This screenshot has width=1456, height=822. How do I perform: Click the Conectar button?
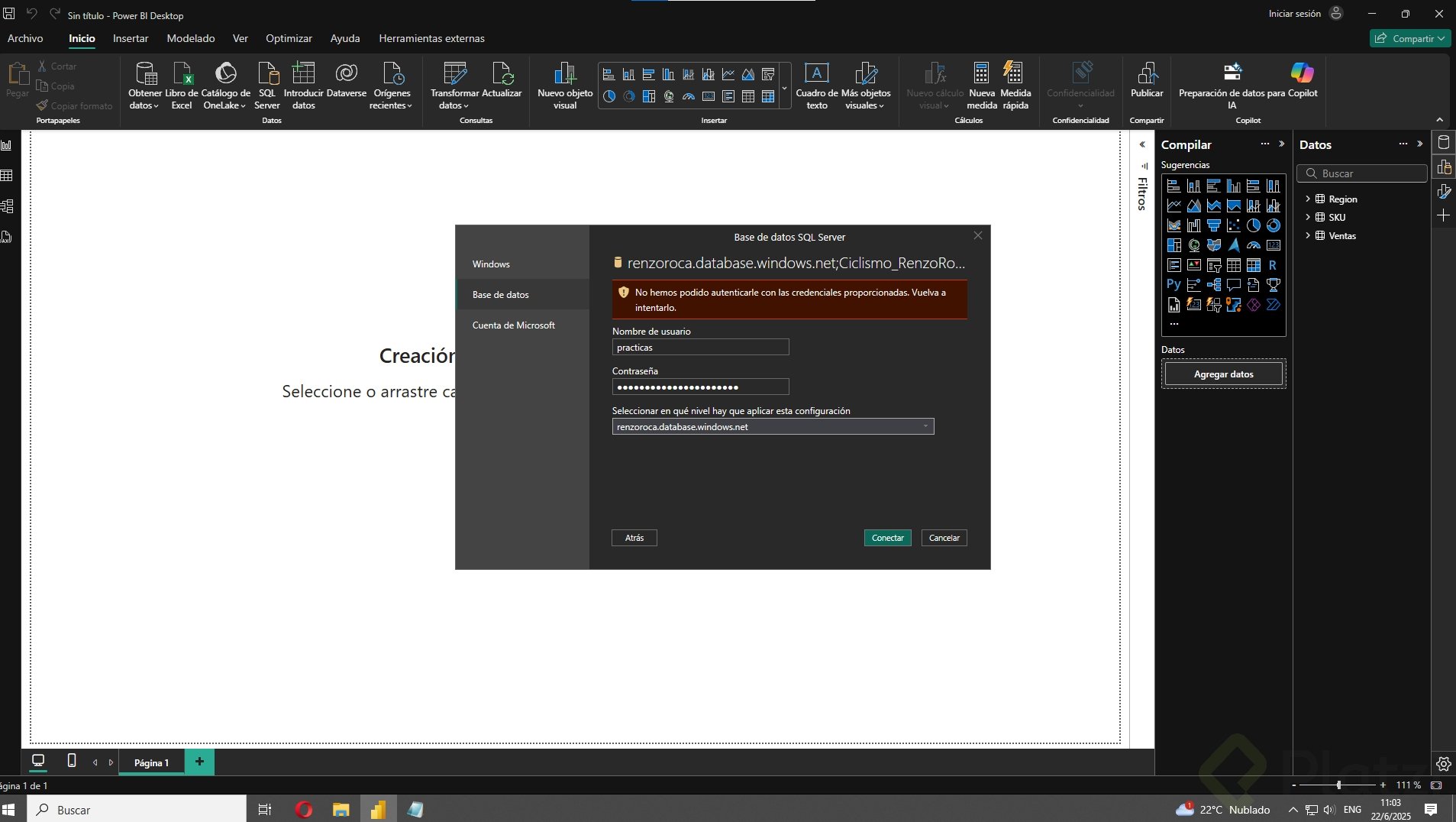click(888, 538)
